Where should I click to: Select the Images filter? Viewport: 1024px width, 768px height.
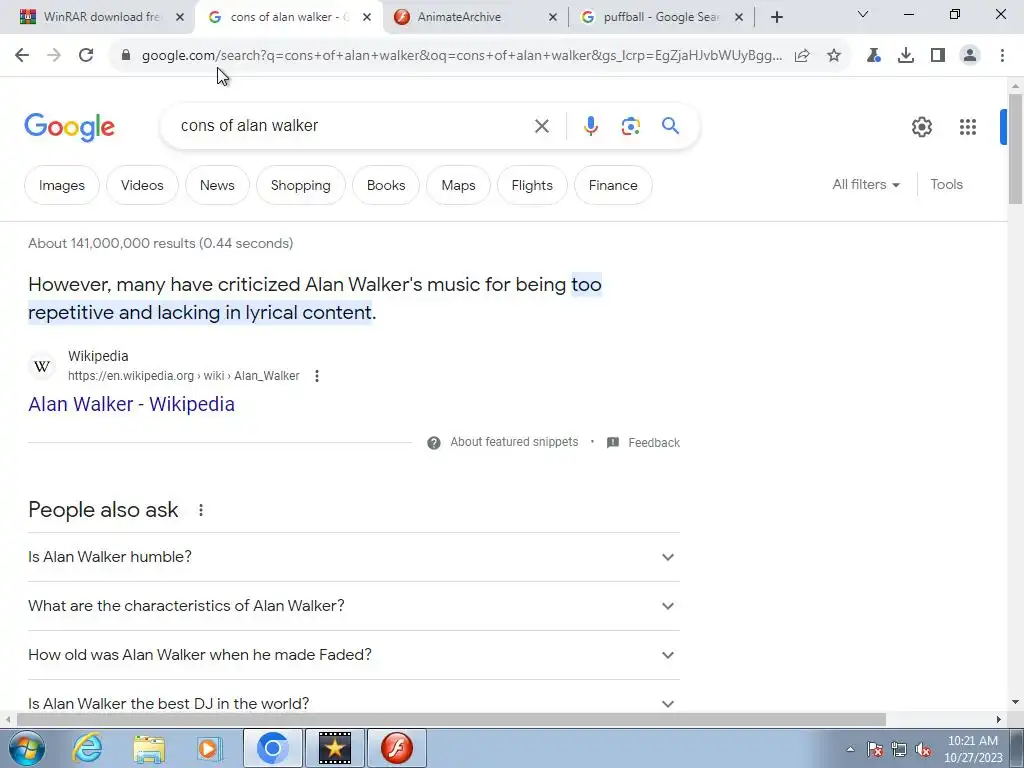coord(61,185)
